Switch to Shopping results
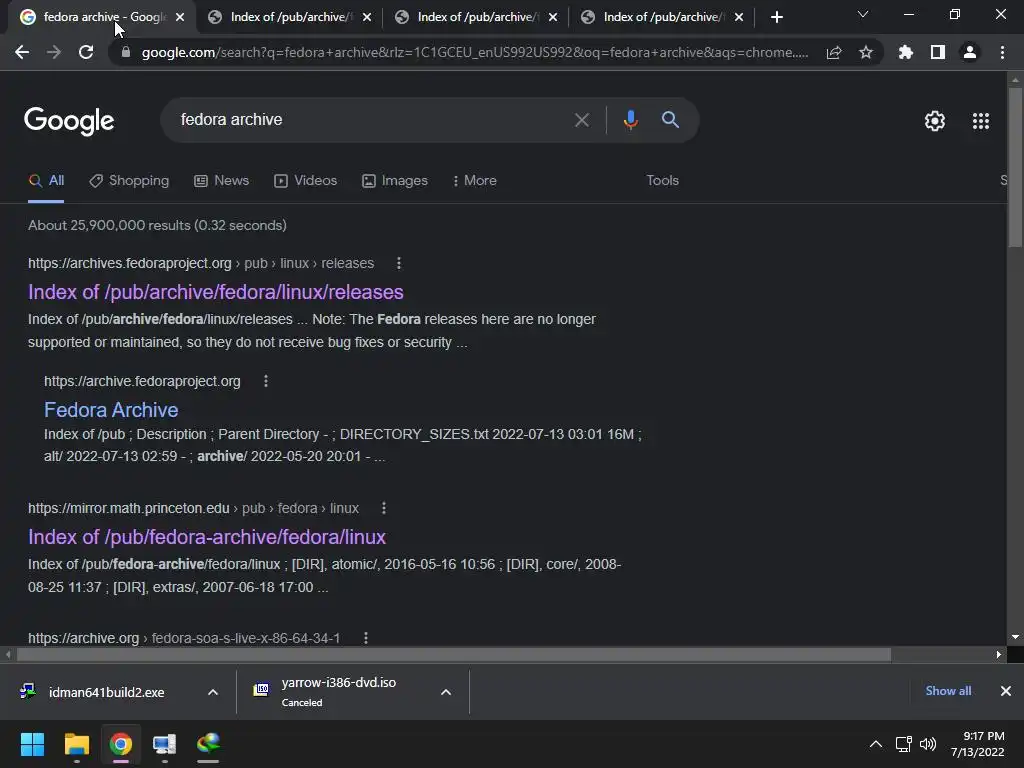1024x768 pixels. tap(129, 181)
